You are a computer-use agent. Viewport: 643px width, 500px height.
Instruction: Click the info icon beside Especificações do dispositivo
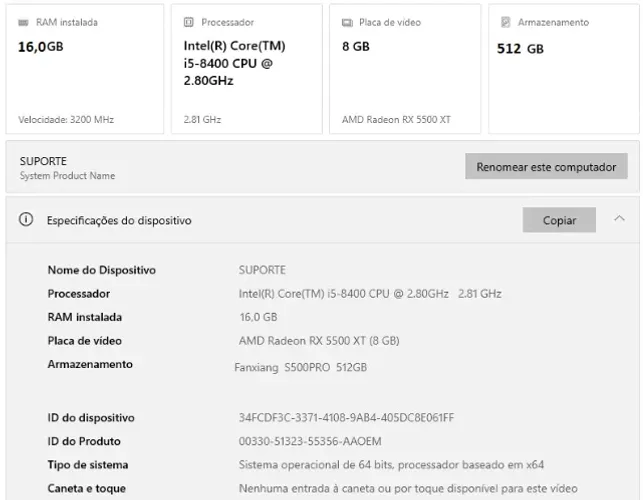pos(26,219)
